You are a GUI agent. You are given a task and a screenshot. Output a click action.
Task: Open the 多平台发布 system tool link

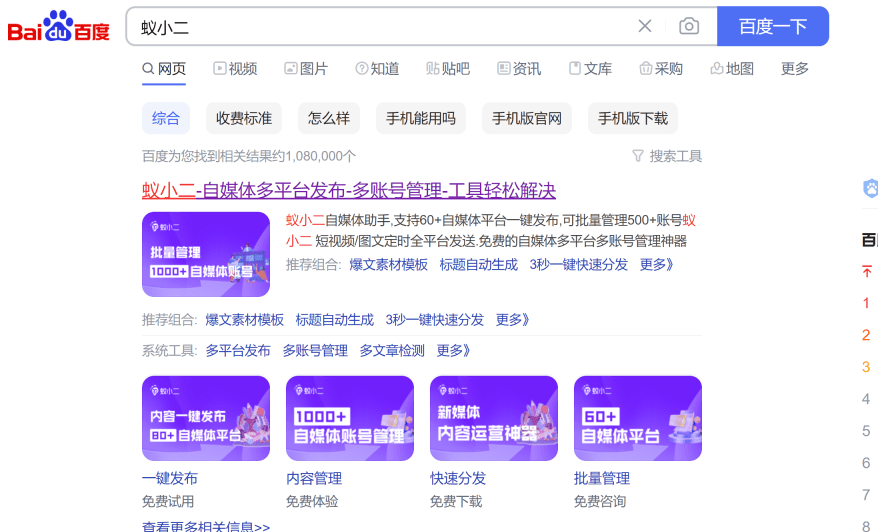pyautogui.click(x=238, y=351)
